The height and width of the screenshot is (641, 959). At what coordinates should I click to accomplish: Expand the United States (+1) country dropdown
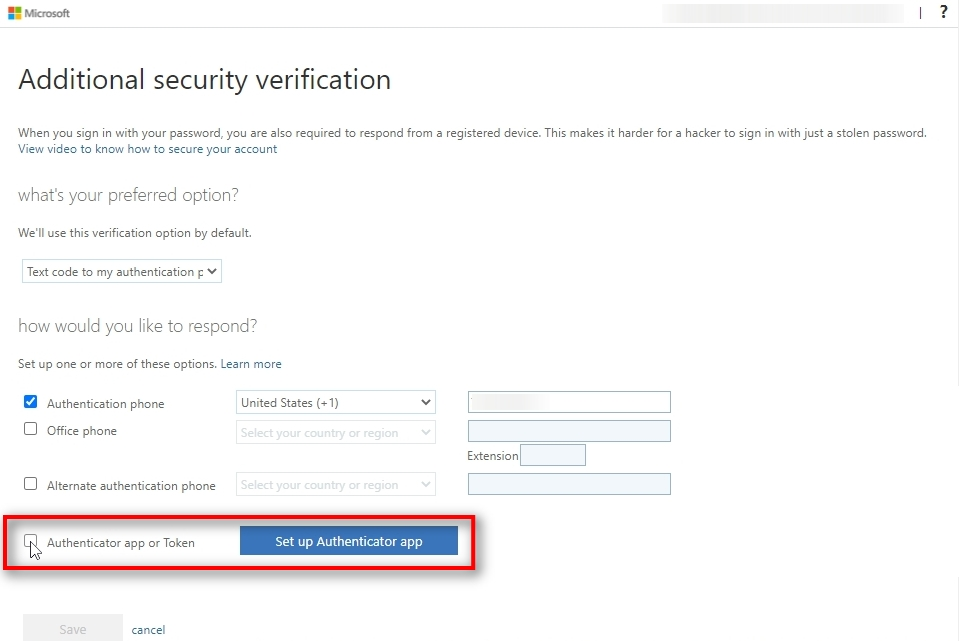(336, 402)
